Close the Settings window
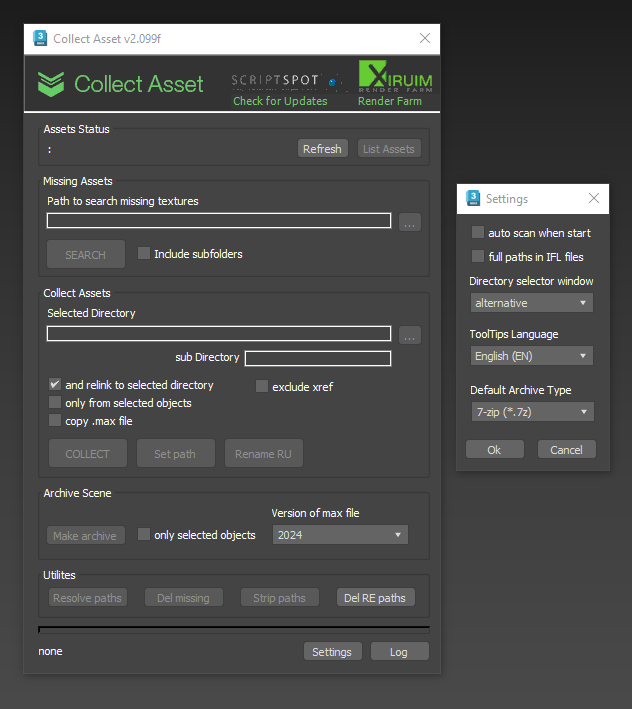Image resolution: width=632 pixels, height=709 pixels. pyautogui.click(x=594, y=198)
